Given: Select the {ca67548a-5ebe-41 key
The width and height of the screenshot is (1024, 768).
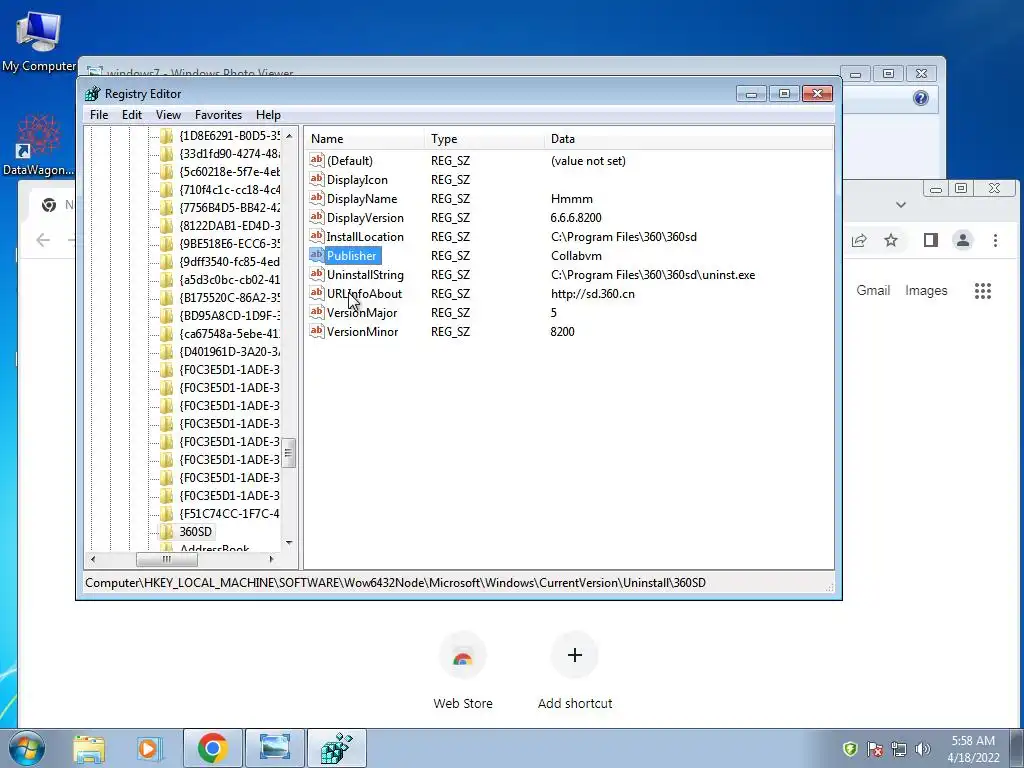Looking at the screenshot, I should click(229, 334).
